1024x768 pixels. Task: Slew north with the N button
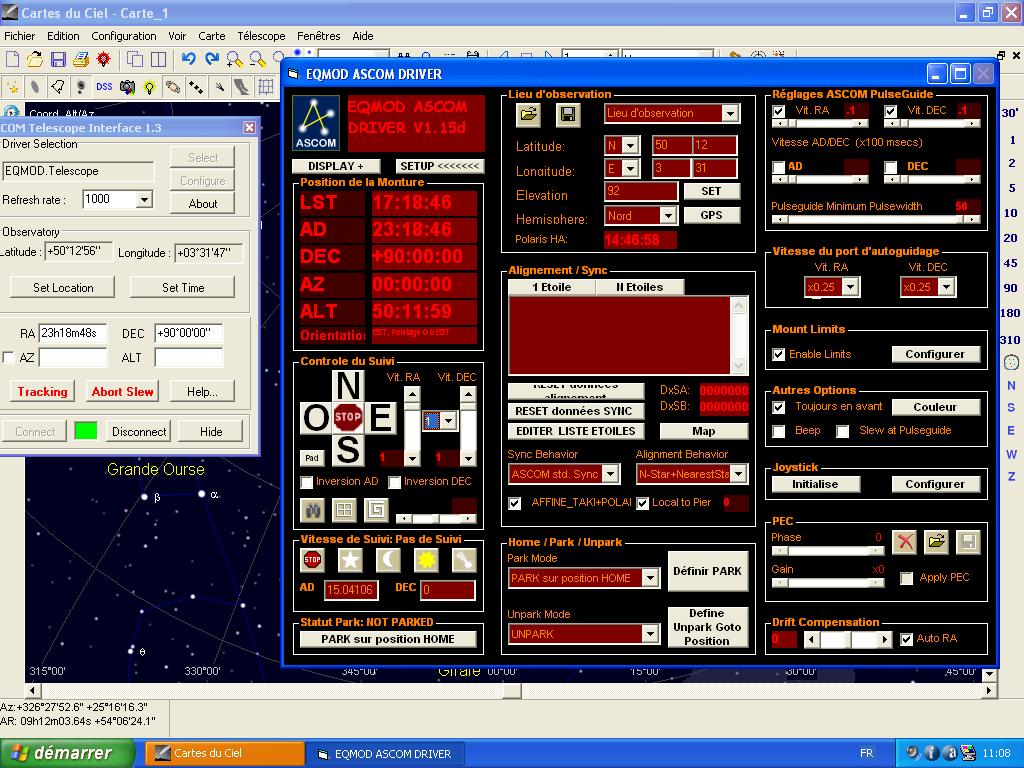(x=347, y=386)
